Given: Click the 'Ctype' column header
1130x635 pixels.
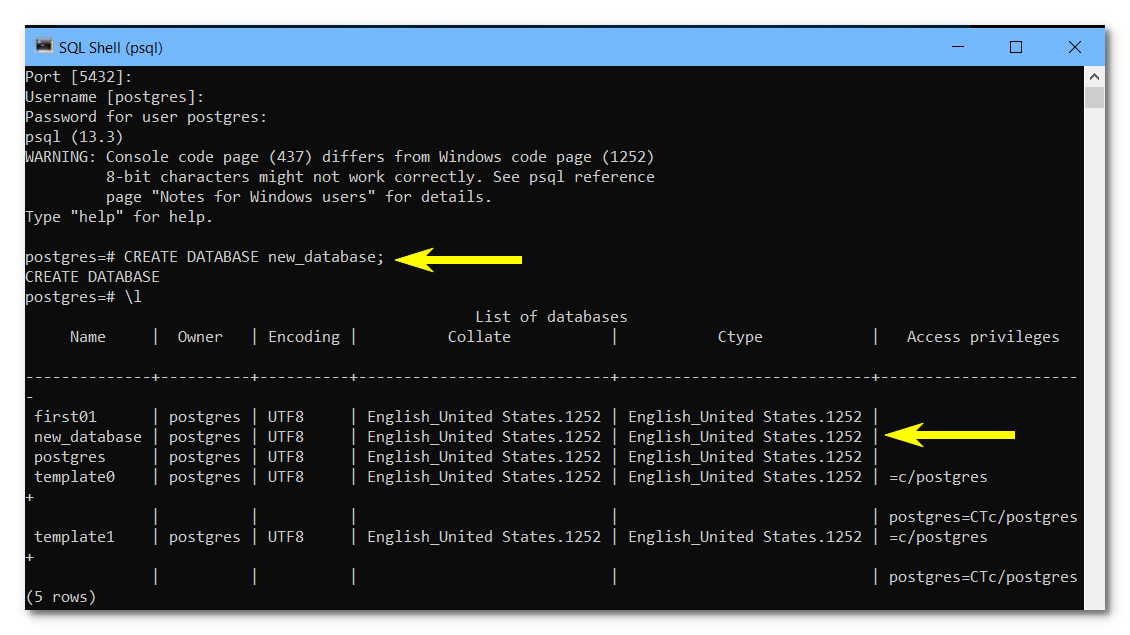Looking at the screenshot, I should point(740,337).
